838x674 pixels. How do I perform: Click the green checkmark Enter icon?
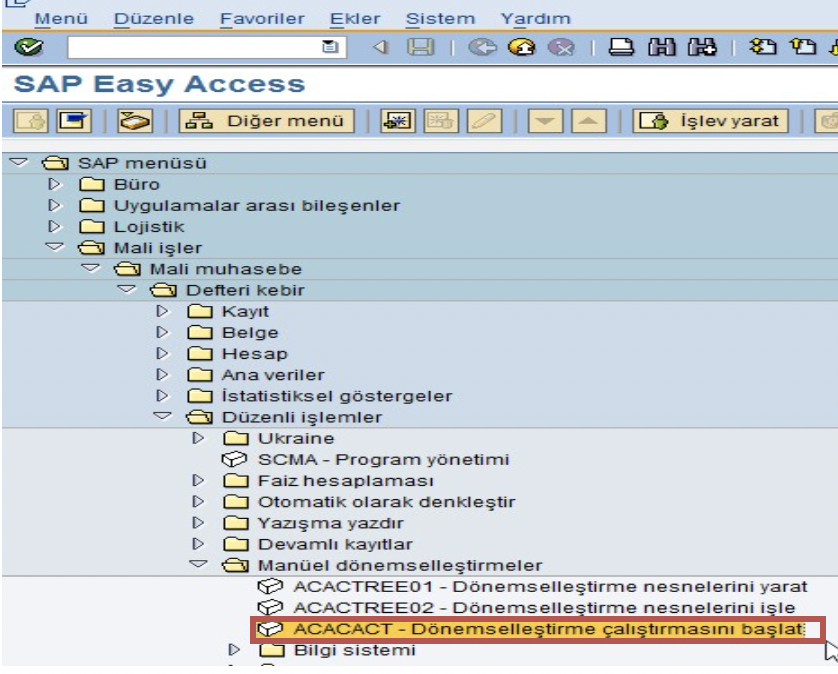[x=28, y=47]
